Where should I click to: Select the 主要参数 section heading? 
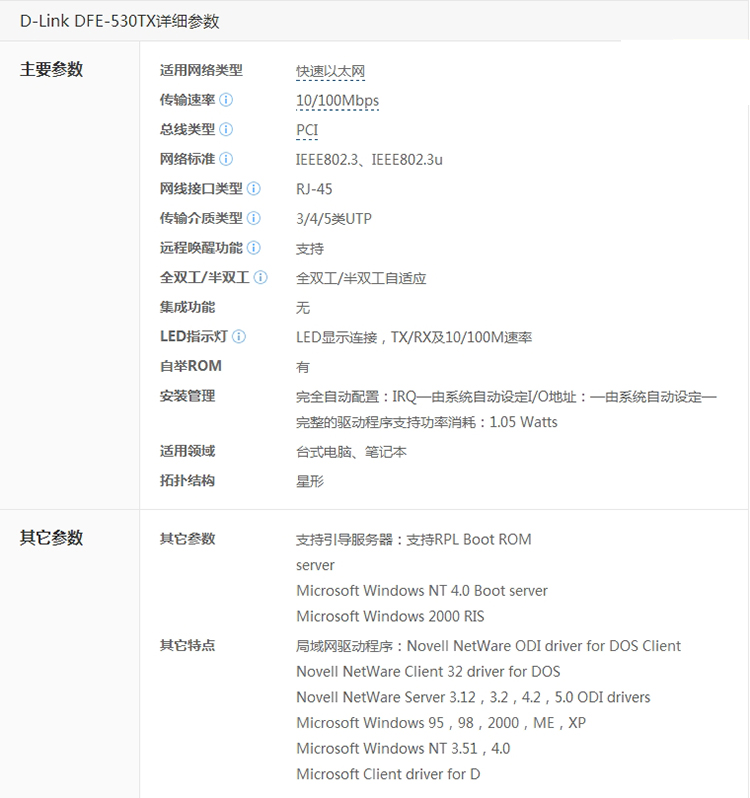[52, 70]
